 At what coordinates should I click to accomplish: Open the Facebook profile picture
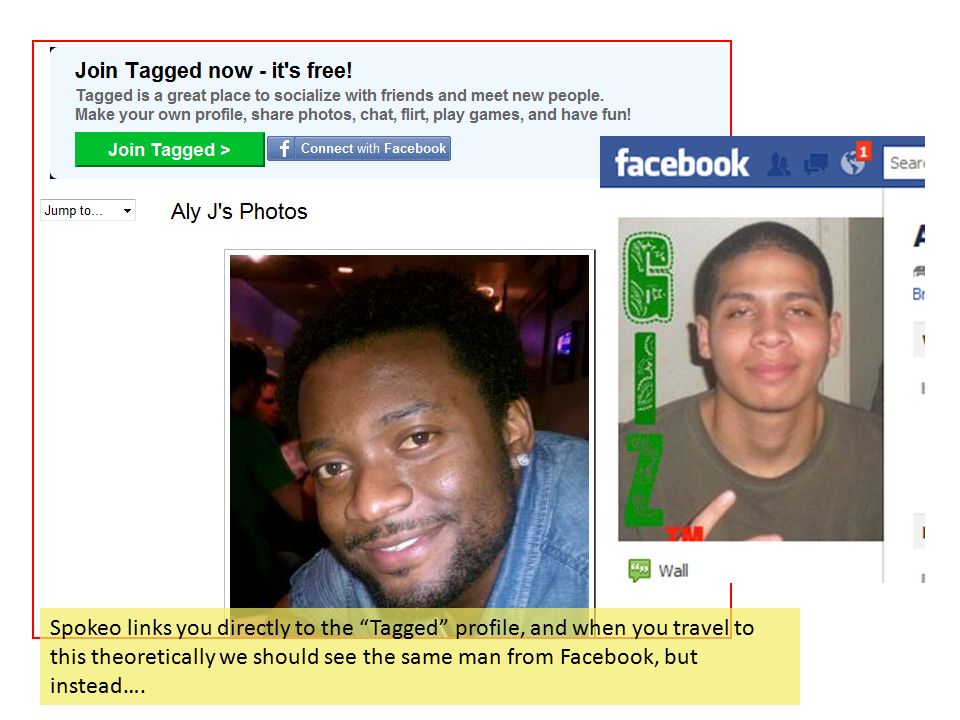(751, 379)
